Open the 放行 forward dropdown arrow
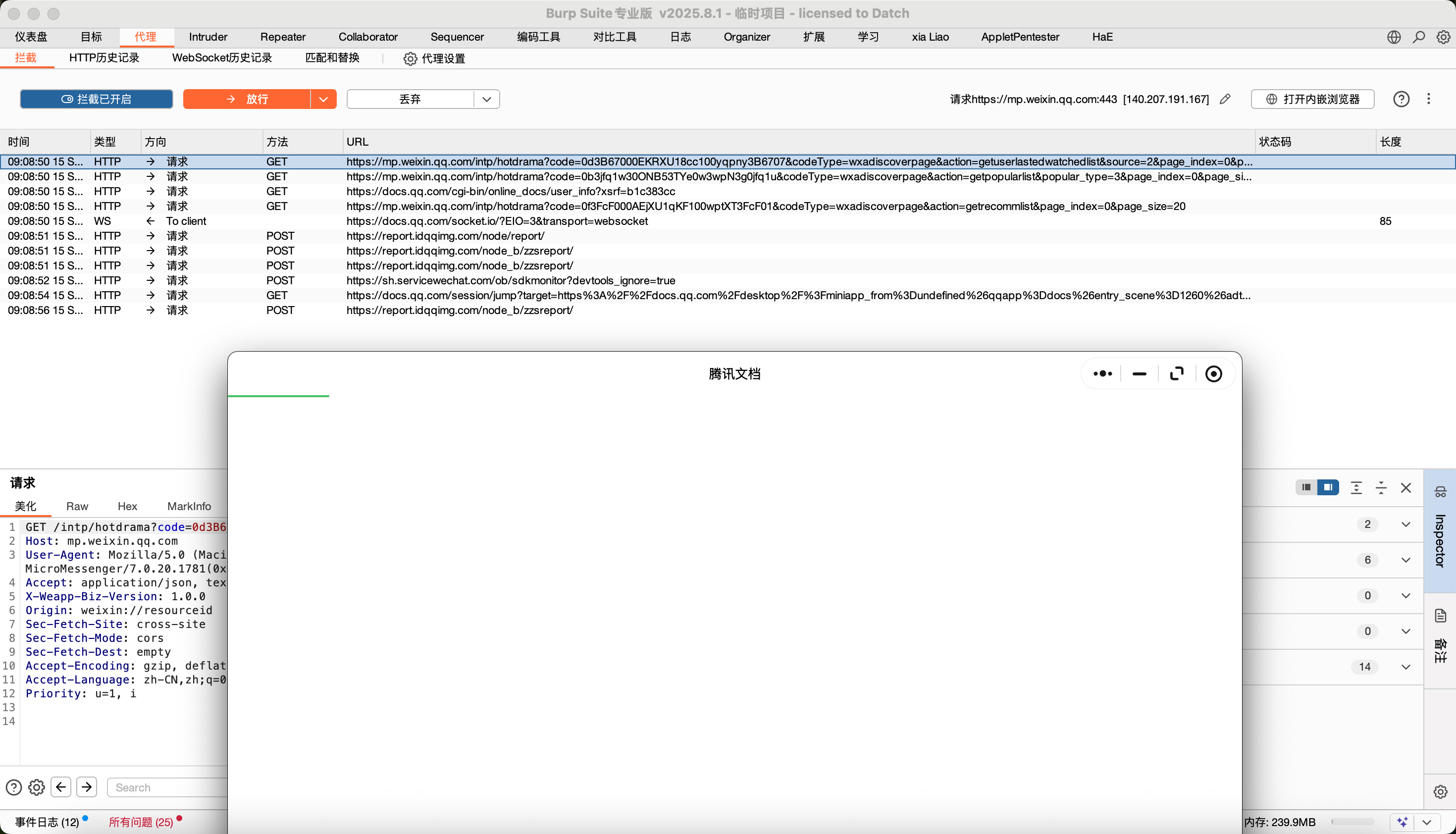Image resolution: width=1456 pixels, height=834 pixels. pyautogui.click(x=323, y=99)
